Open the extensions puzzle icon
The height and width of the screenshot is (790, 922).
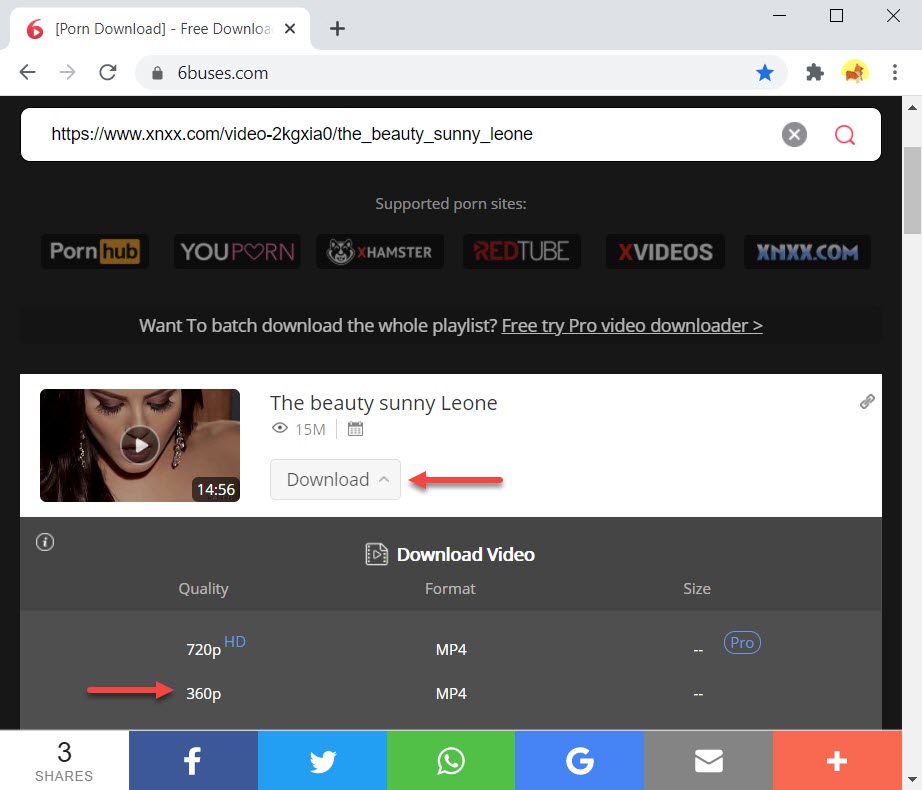pyautogui.click(x=814, y=72)
